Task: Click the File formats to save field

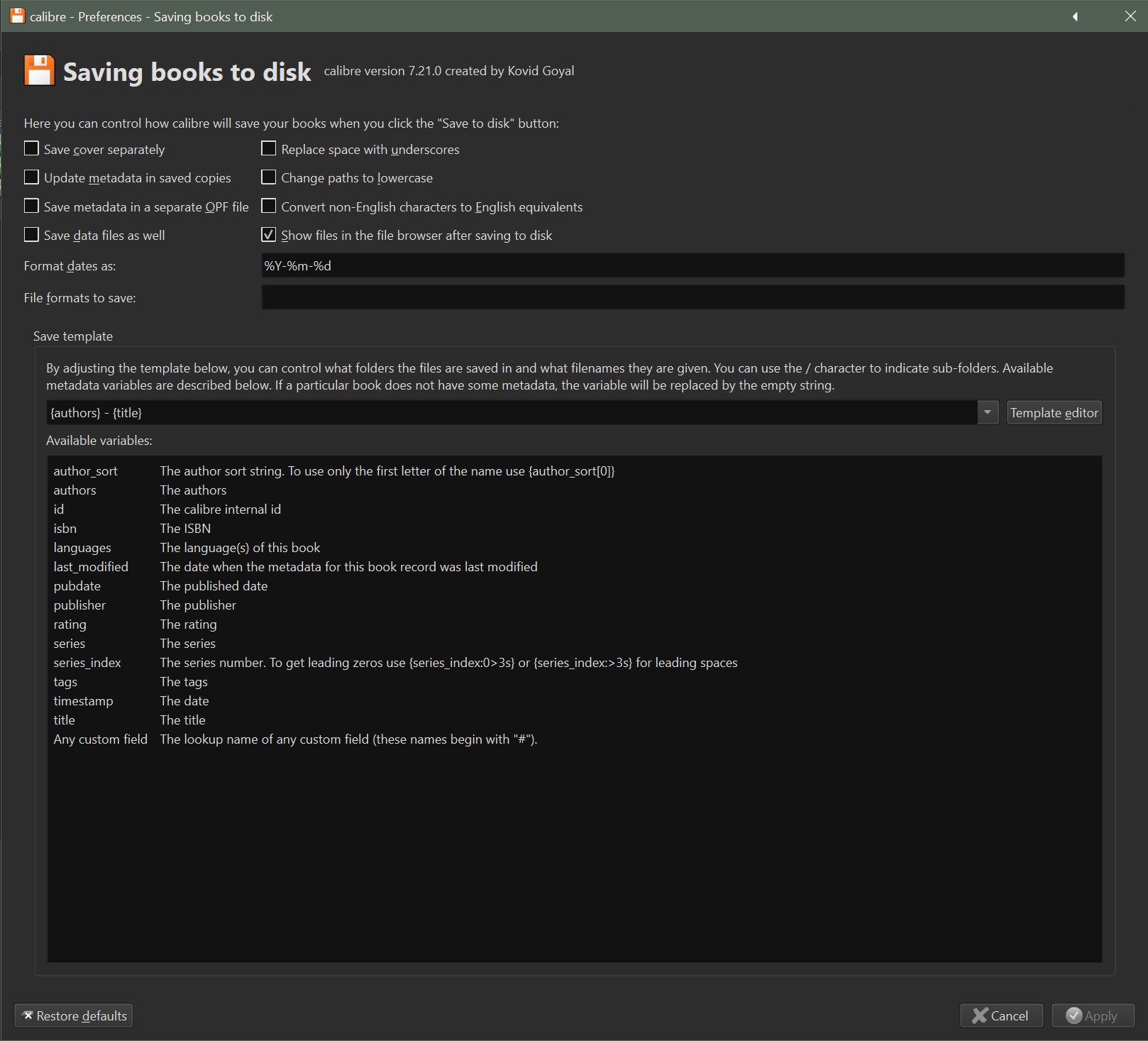Action: pos(692,297)
